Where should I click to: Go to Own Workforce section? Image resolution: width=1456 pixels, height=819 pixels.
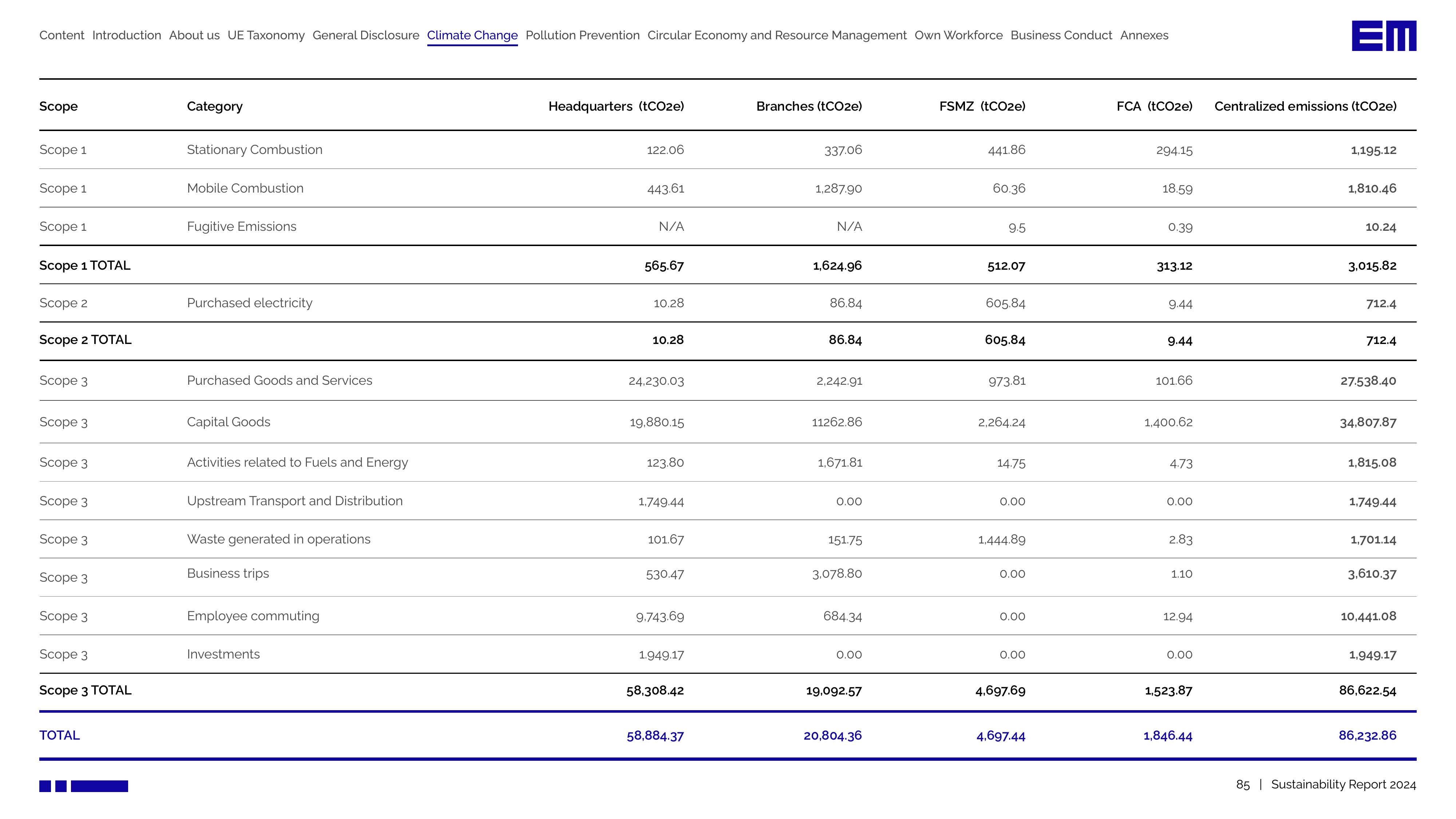(x=959, y=35)
